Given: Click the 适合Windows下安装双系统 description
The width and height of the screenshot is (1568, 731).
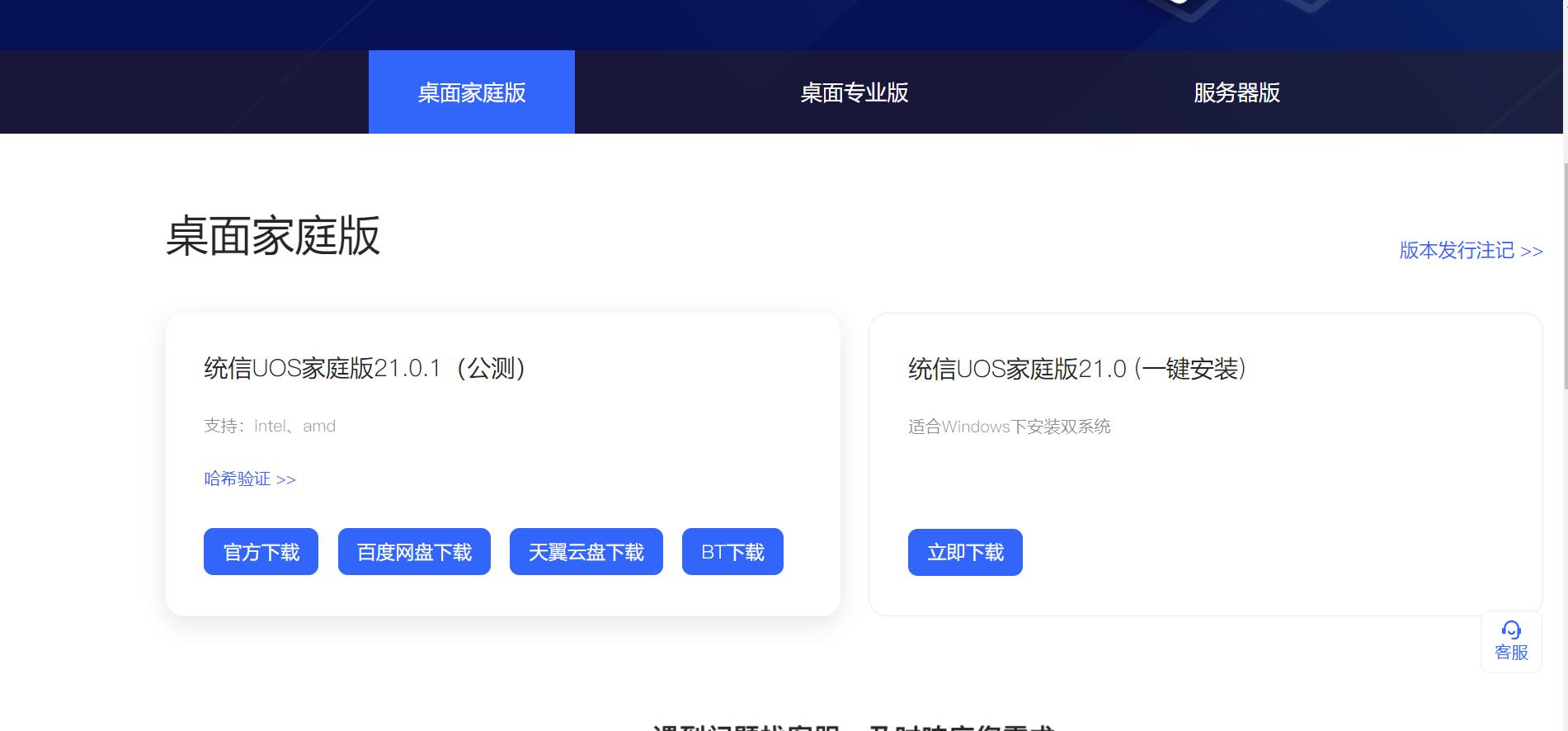Looking at the screenshot, I should coord(1010,427).
